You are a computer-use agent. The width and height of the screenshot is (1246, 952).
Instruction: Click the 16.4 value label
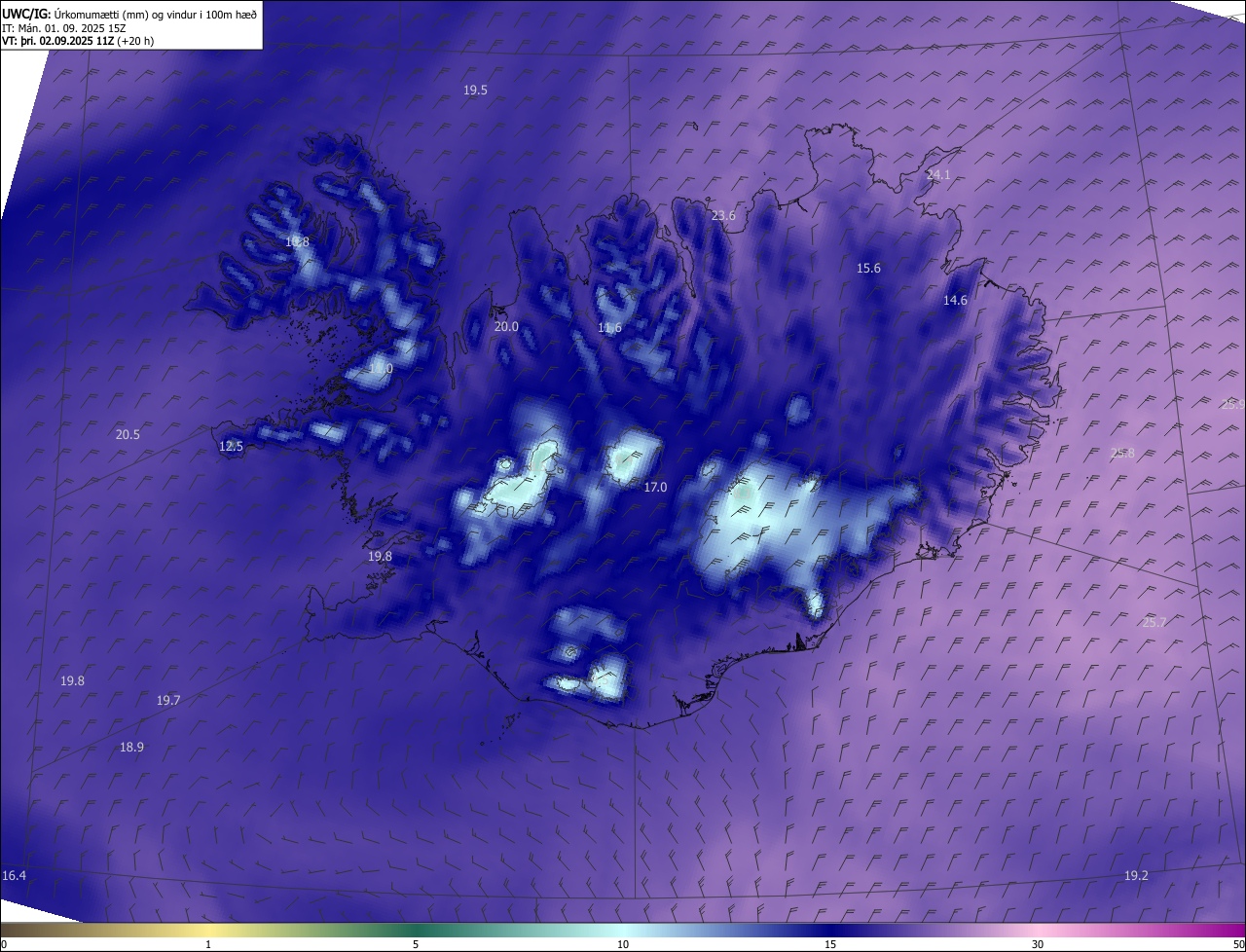14,876
